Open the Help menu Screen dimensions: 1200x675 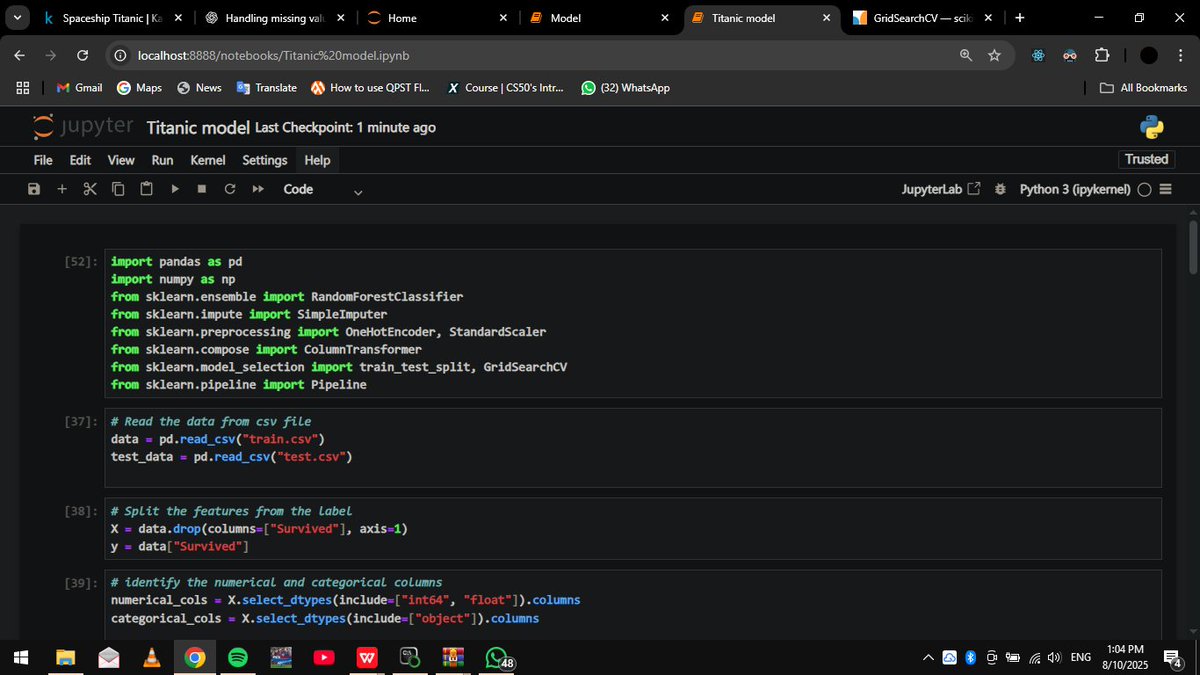pyautogui.click(x=317, y=160)
